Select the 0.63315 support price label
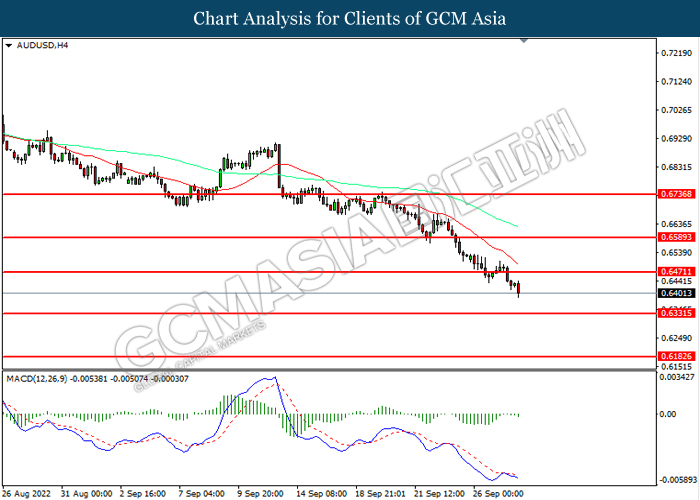Screen dimensions: 700x500 coord(677,313)
